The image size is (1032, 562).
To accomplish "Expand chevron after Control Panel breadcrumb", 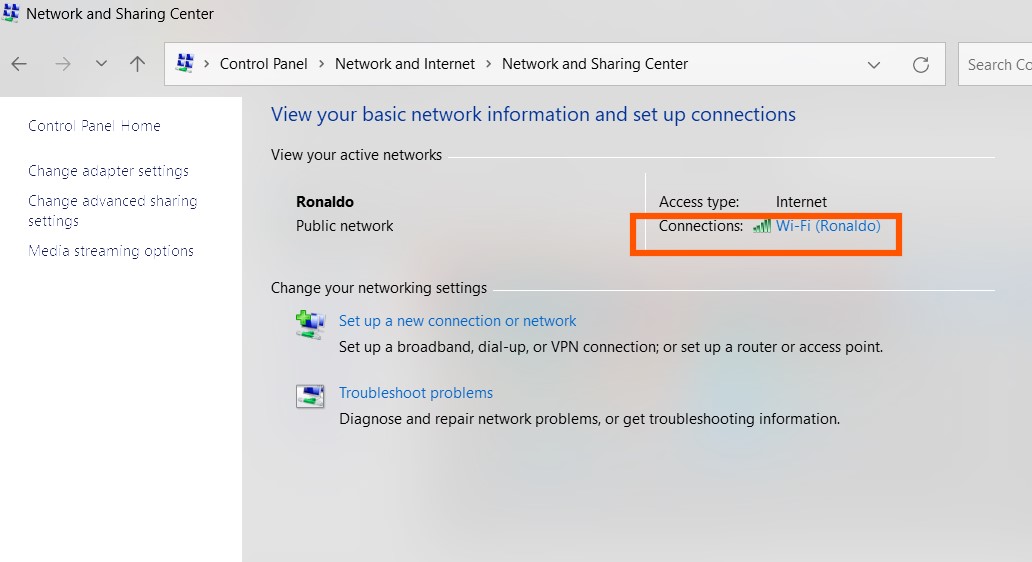I will pos(322,64).
